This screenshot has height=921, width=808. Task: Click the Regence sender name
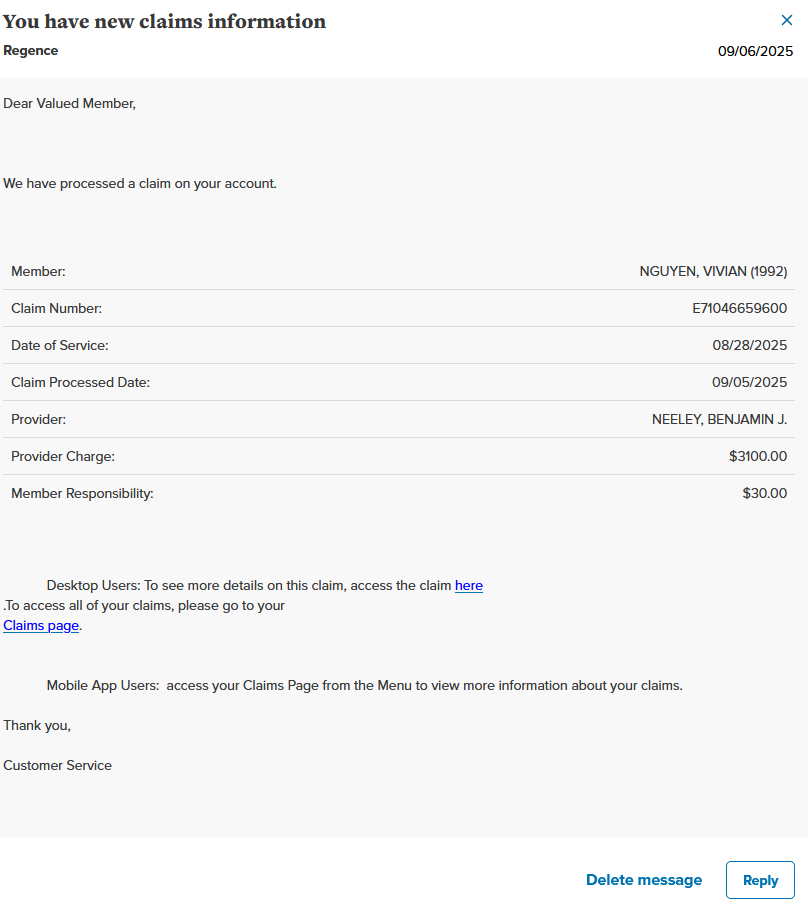click(31, 50)
